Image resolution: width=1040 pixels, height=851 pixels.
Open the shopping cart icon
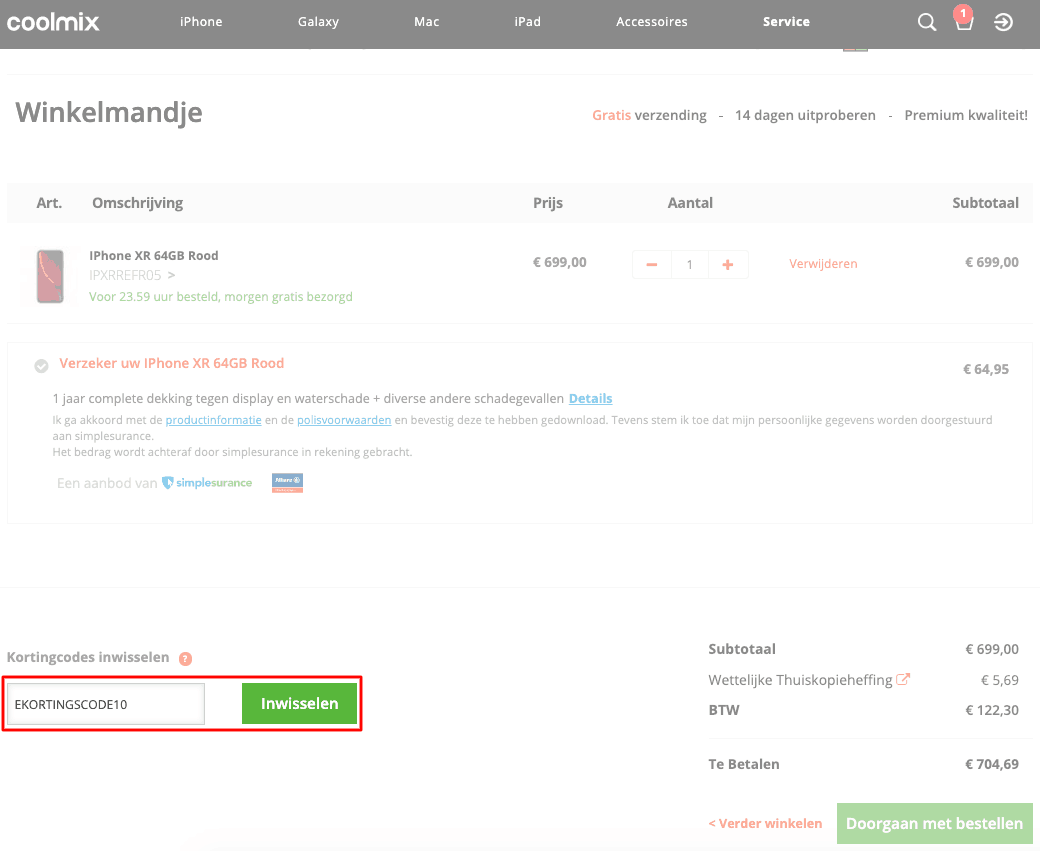click(x=964, y=20)
